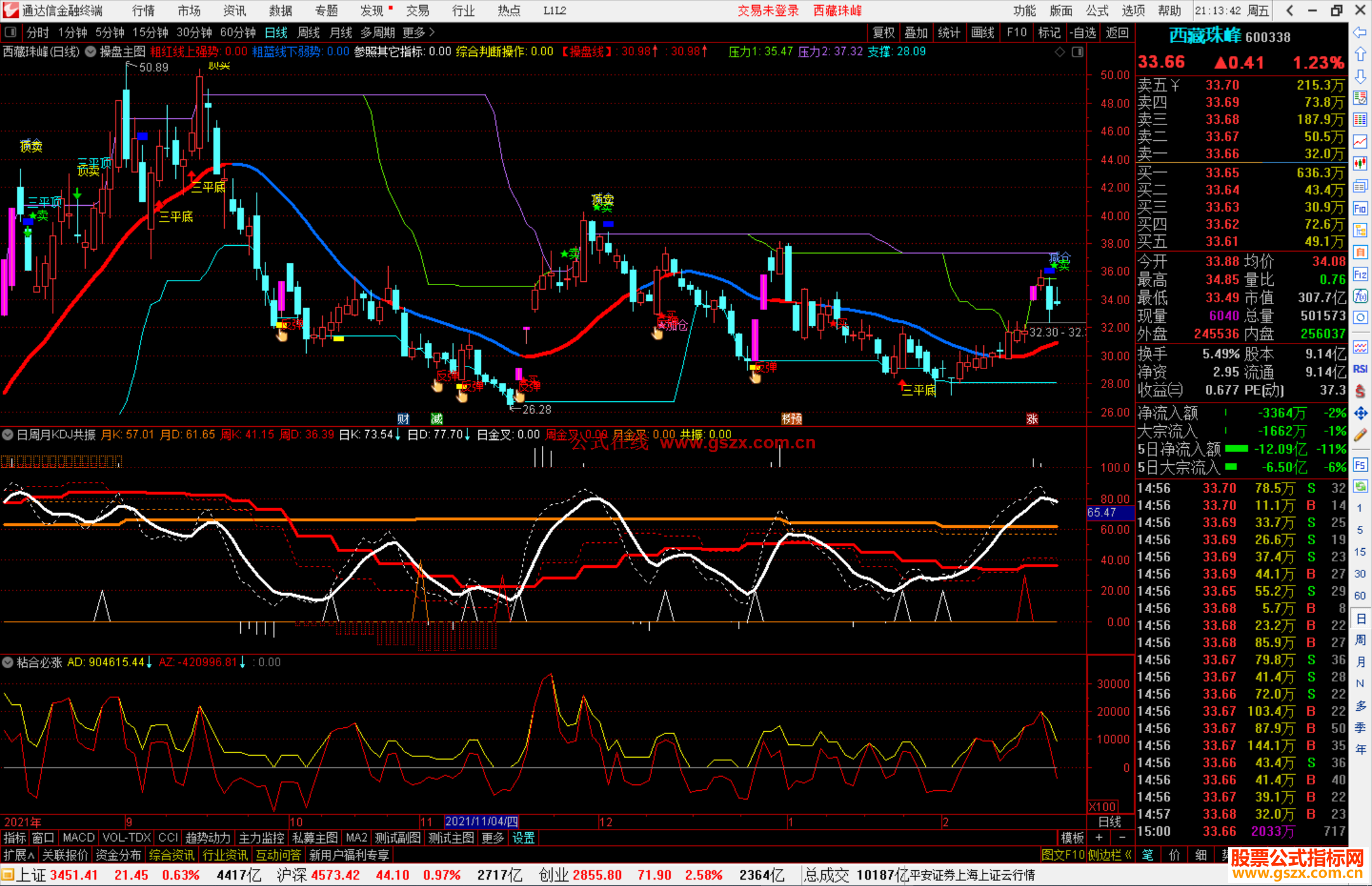Select the pencil drawing tool icon
The image size is (1372, 886).
(x=1360, y=436)
